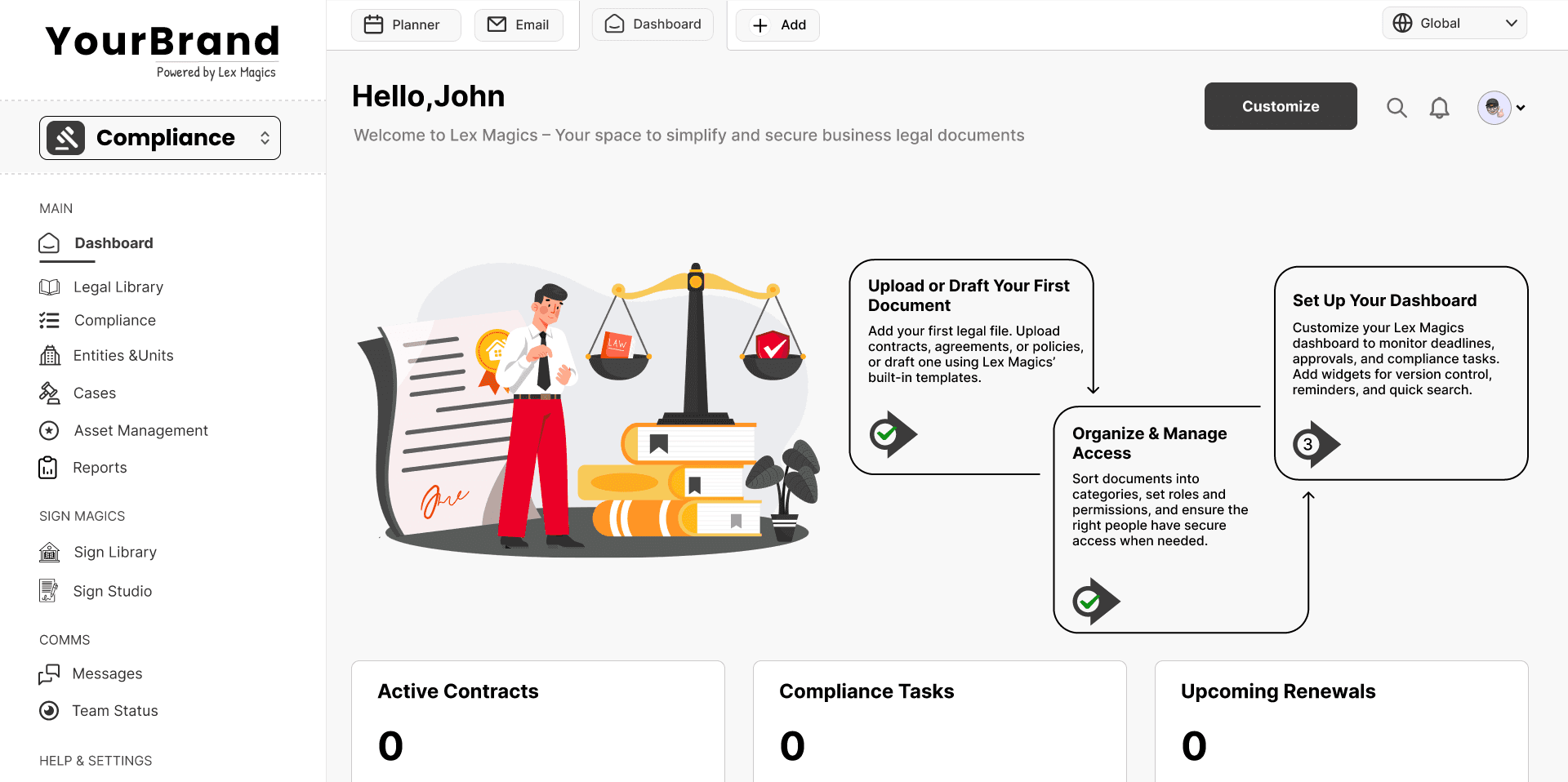
Task: Expand the user profile menu arrow
Action: click(x=1521, y=108)
